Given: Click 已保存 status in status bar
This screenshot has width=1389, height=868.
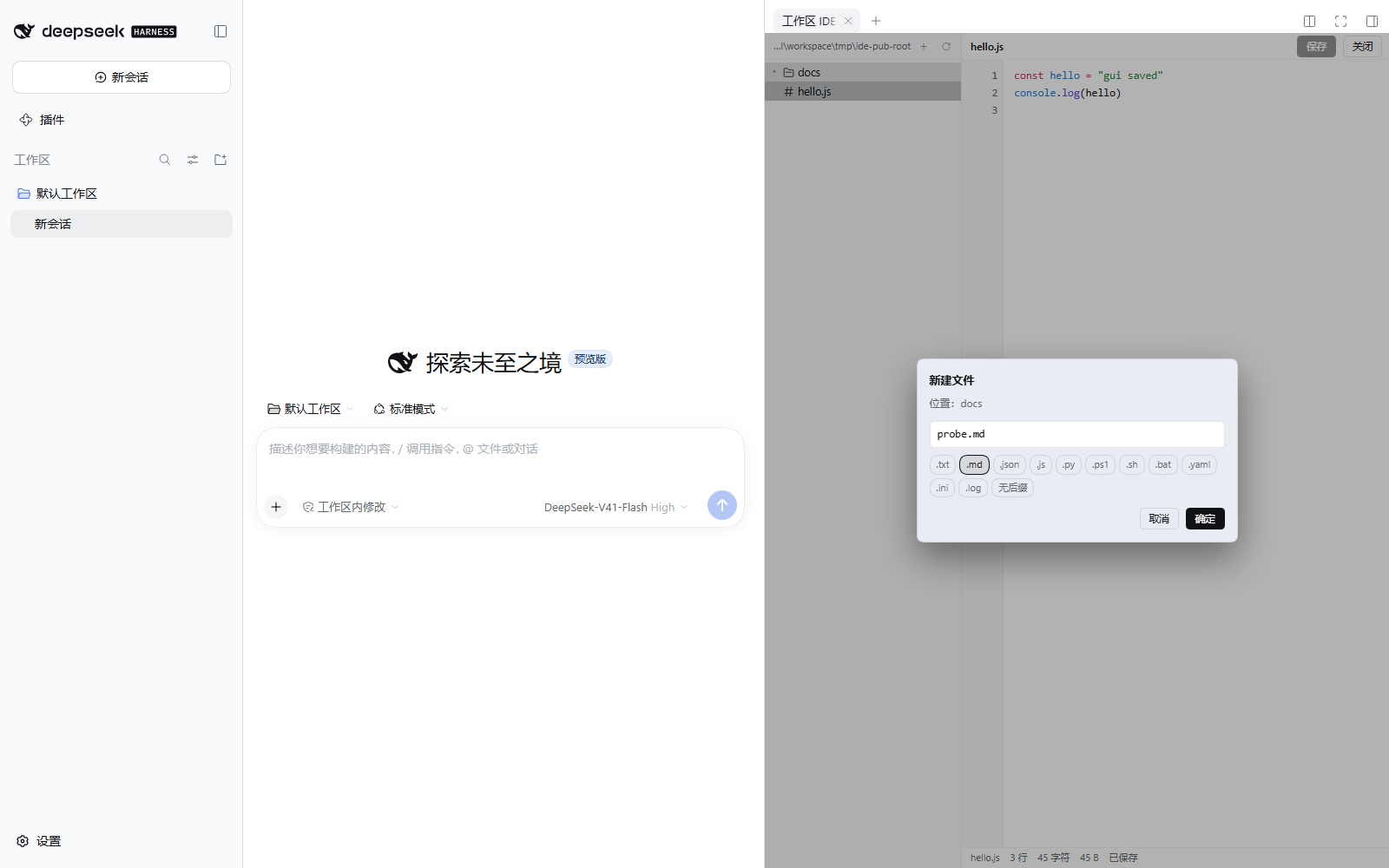Looking at the screenshot, I should tap(1122, 858).
